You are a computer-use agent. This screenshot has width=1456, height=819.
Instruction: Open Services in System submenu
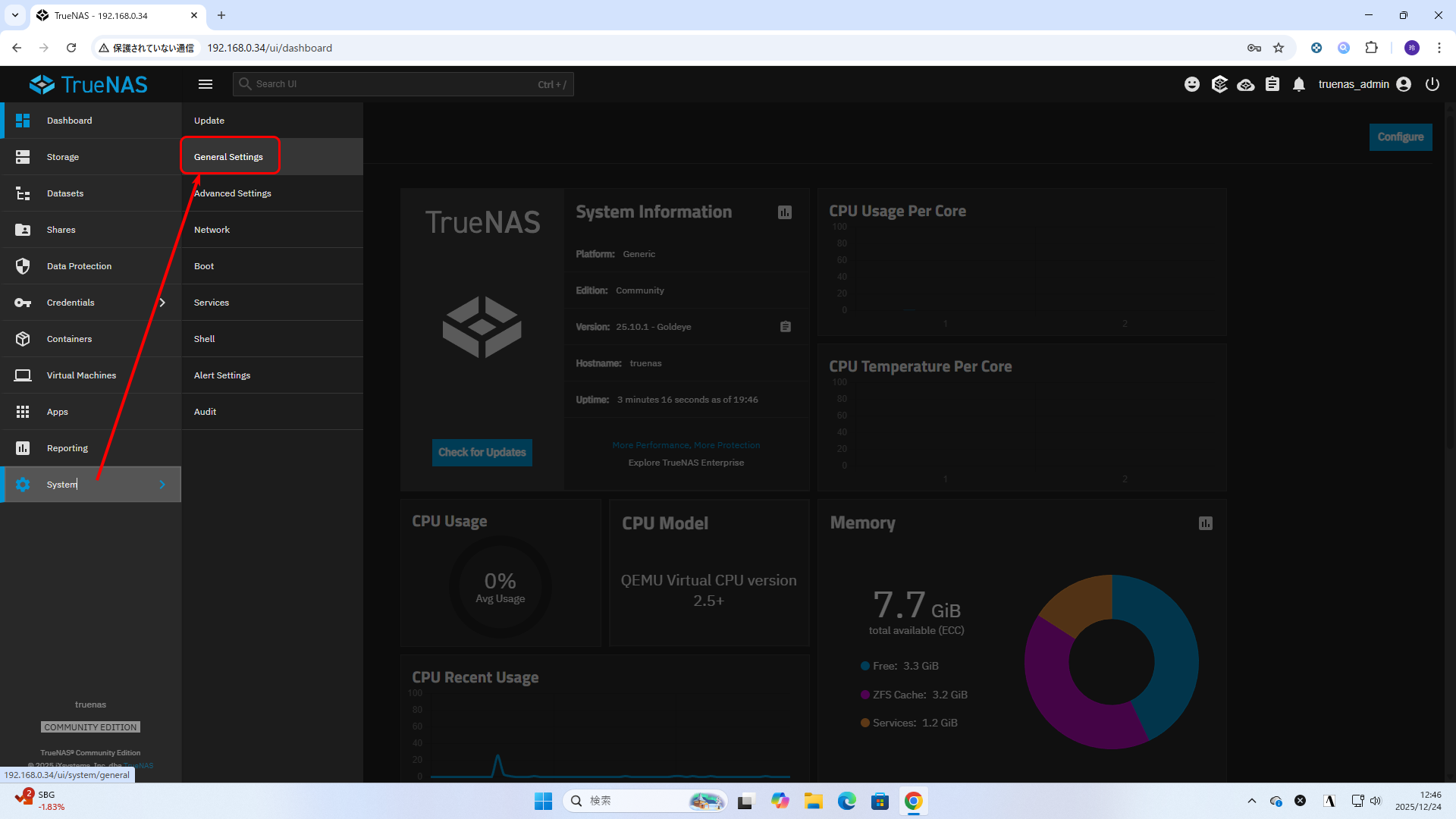click(x=212, y=303)
